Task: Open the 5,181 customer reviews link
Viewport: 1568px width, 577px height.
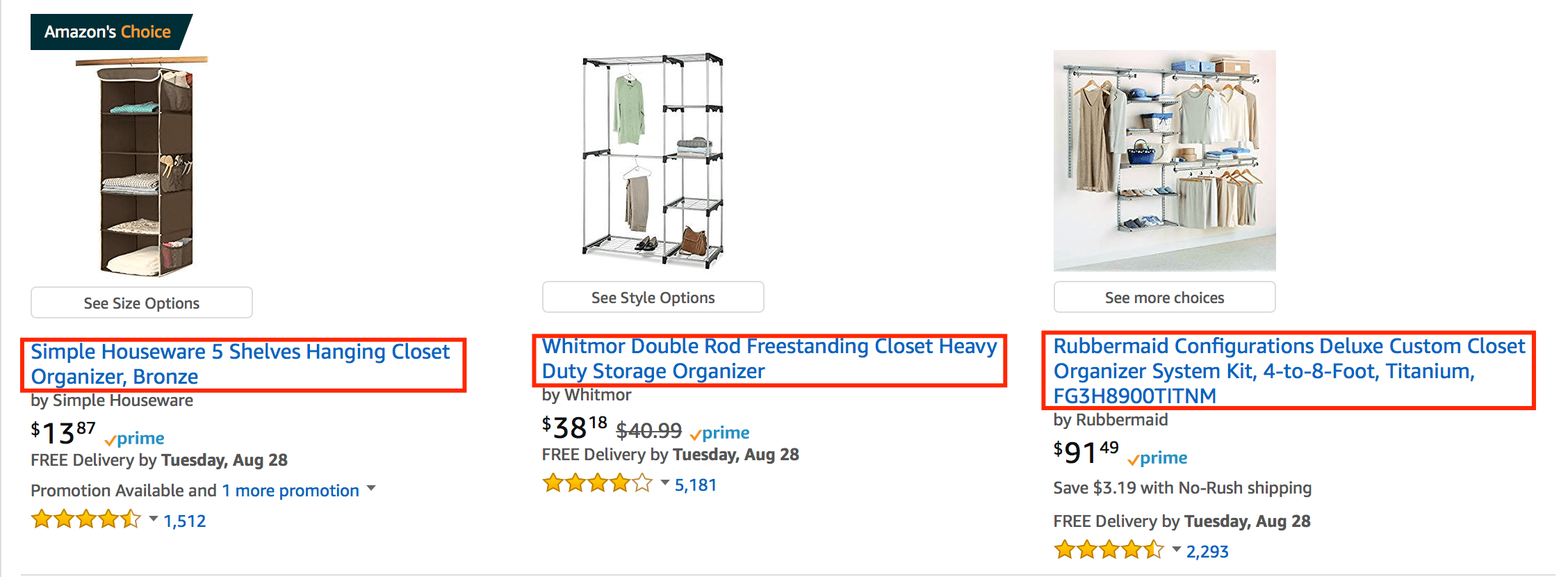Action: pyautogui.click(x=696, y=485)
